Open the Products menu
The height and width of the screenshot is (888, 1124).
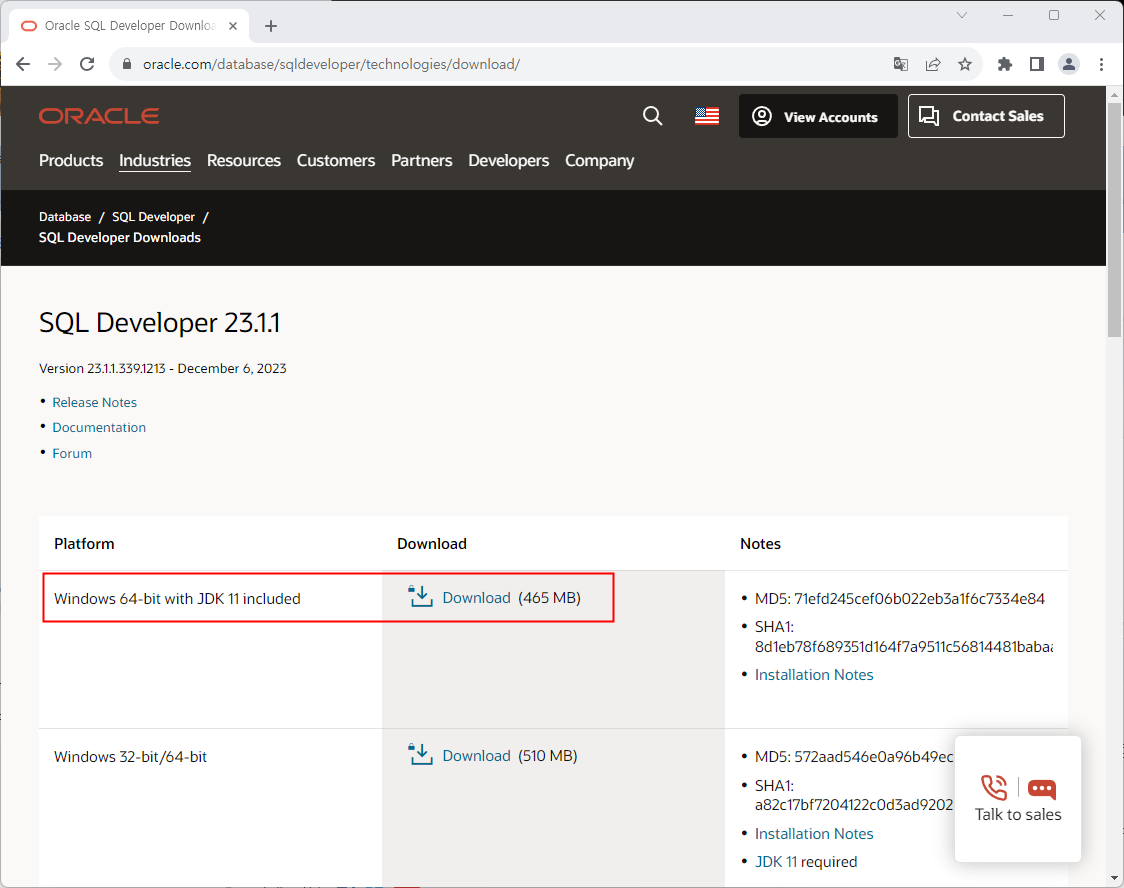(71, 161)
